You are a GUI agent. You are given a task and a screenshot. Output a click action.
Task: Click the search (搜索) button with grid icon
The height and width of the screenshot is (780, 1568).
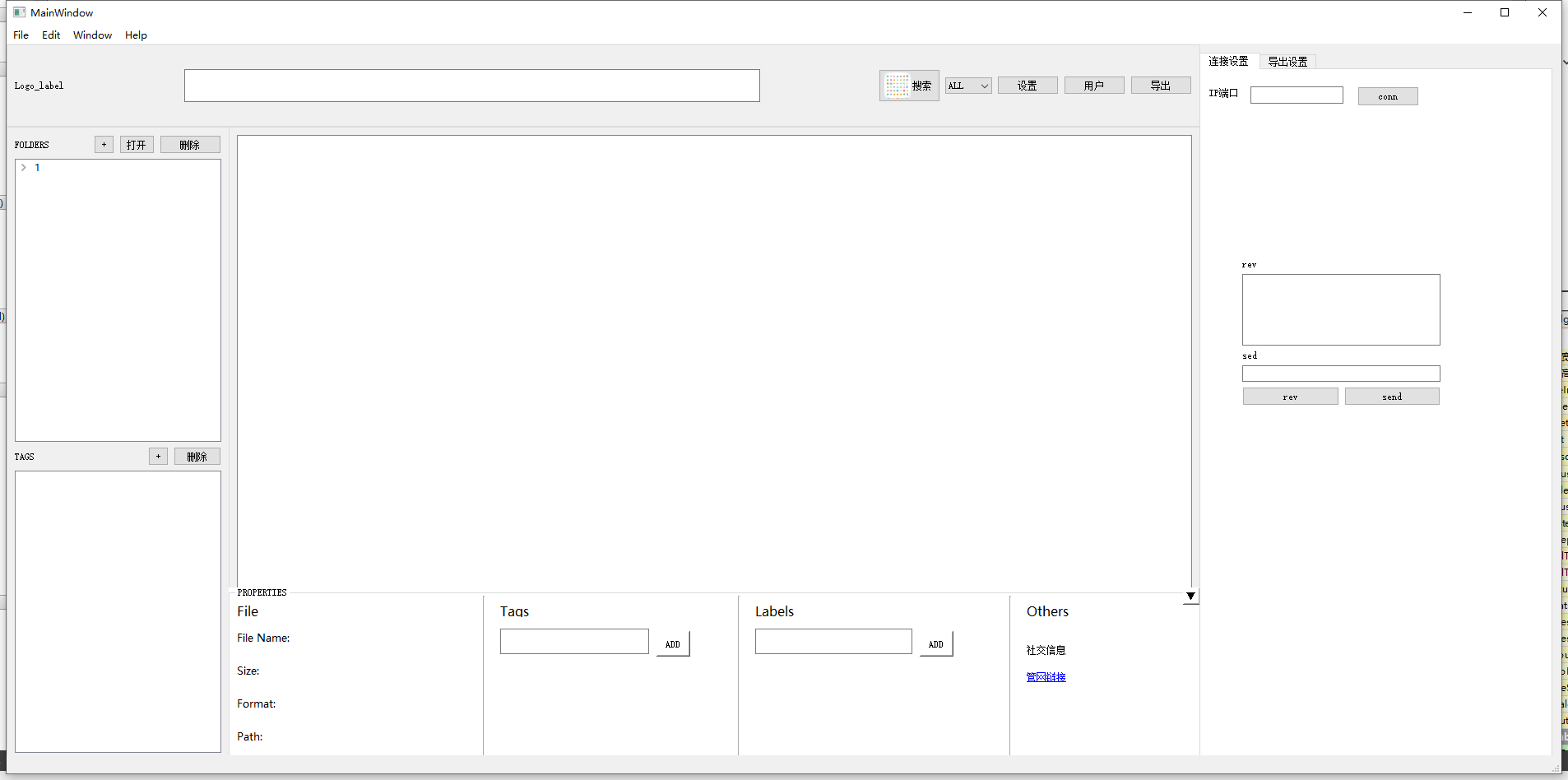point(909,86)
